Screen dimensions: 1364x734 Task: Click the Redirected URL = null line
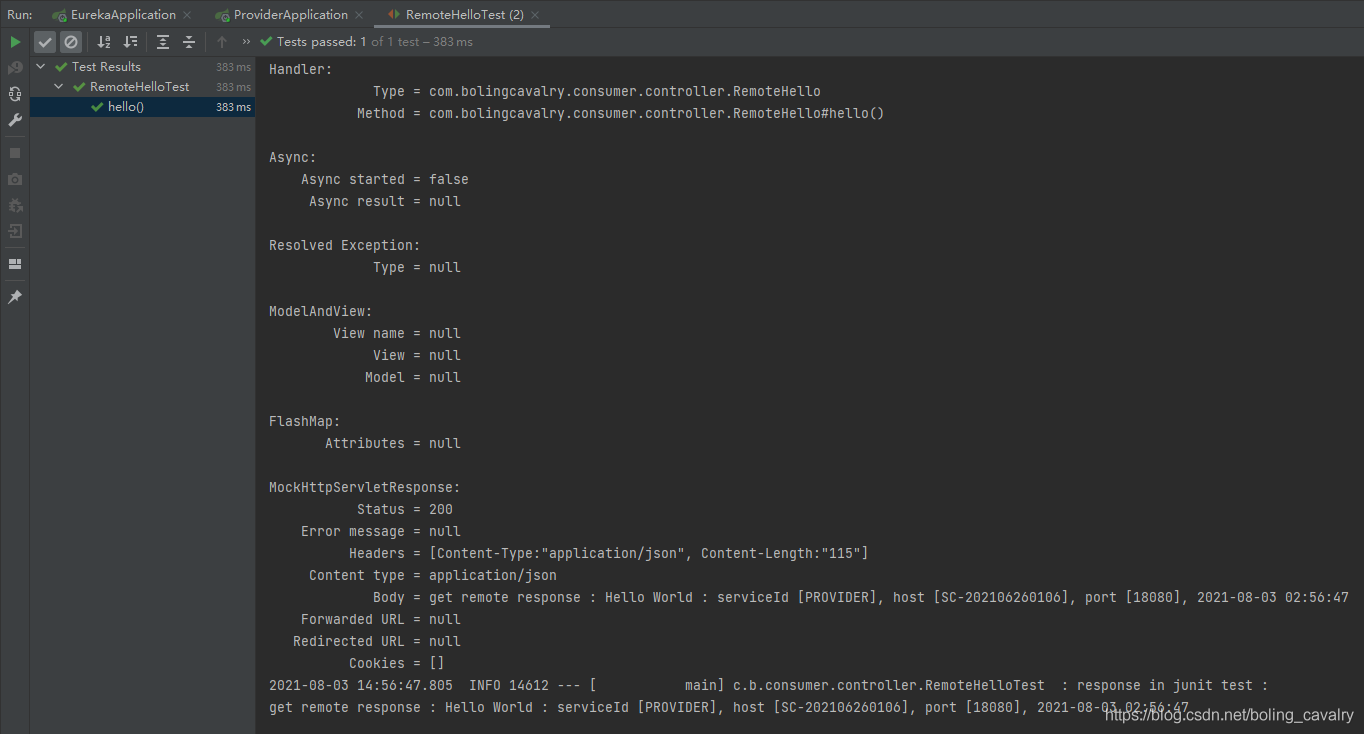tap(377, 641)
